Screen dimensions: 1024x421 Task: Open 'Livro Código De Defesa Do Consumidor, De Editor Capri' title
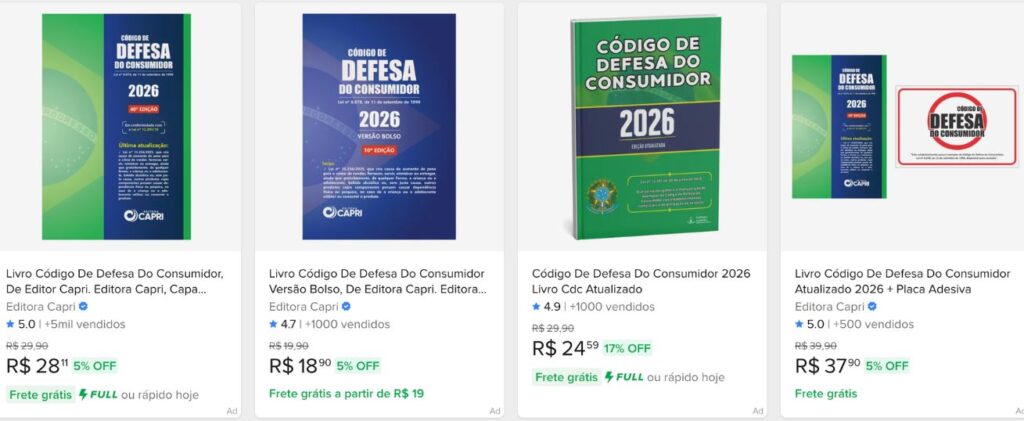pos(115,281)
